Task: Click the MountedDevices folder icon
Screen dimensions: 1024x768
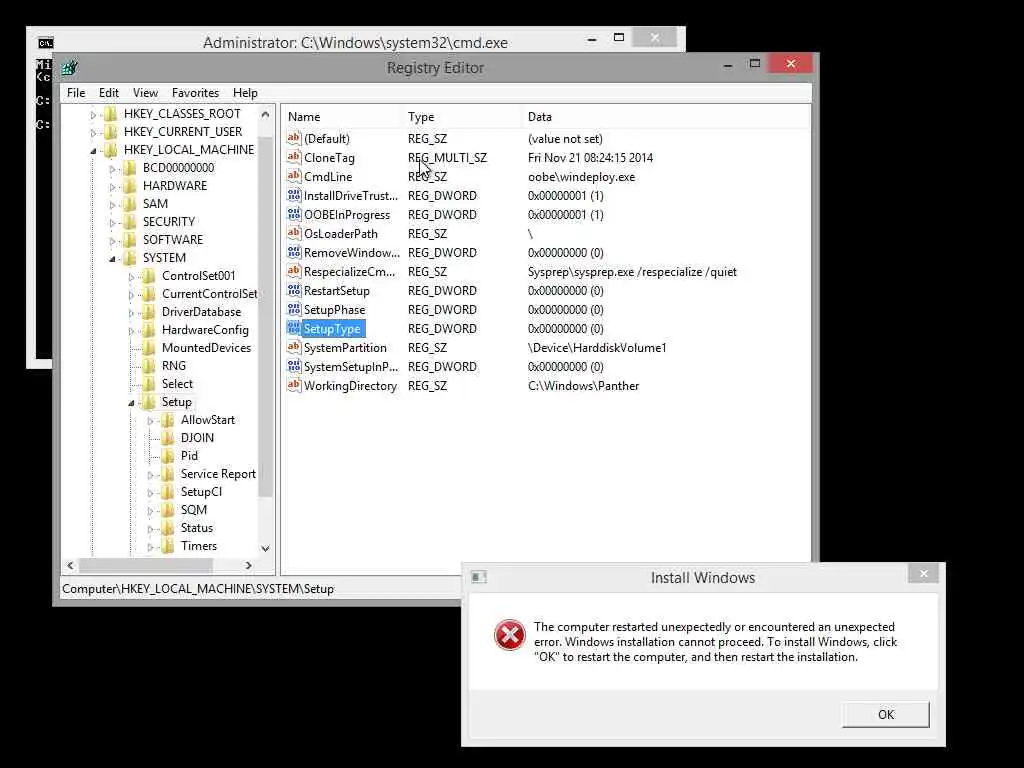Action: (x=149, y=347)
